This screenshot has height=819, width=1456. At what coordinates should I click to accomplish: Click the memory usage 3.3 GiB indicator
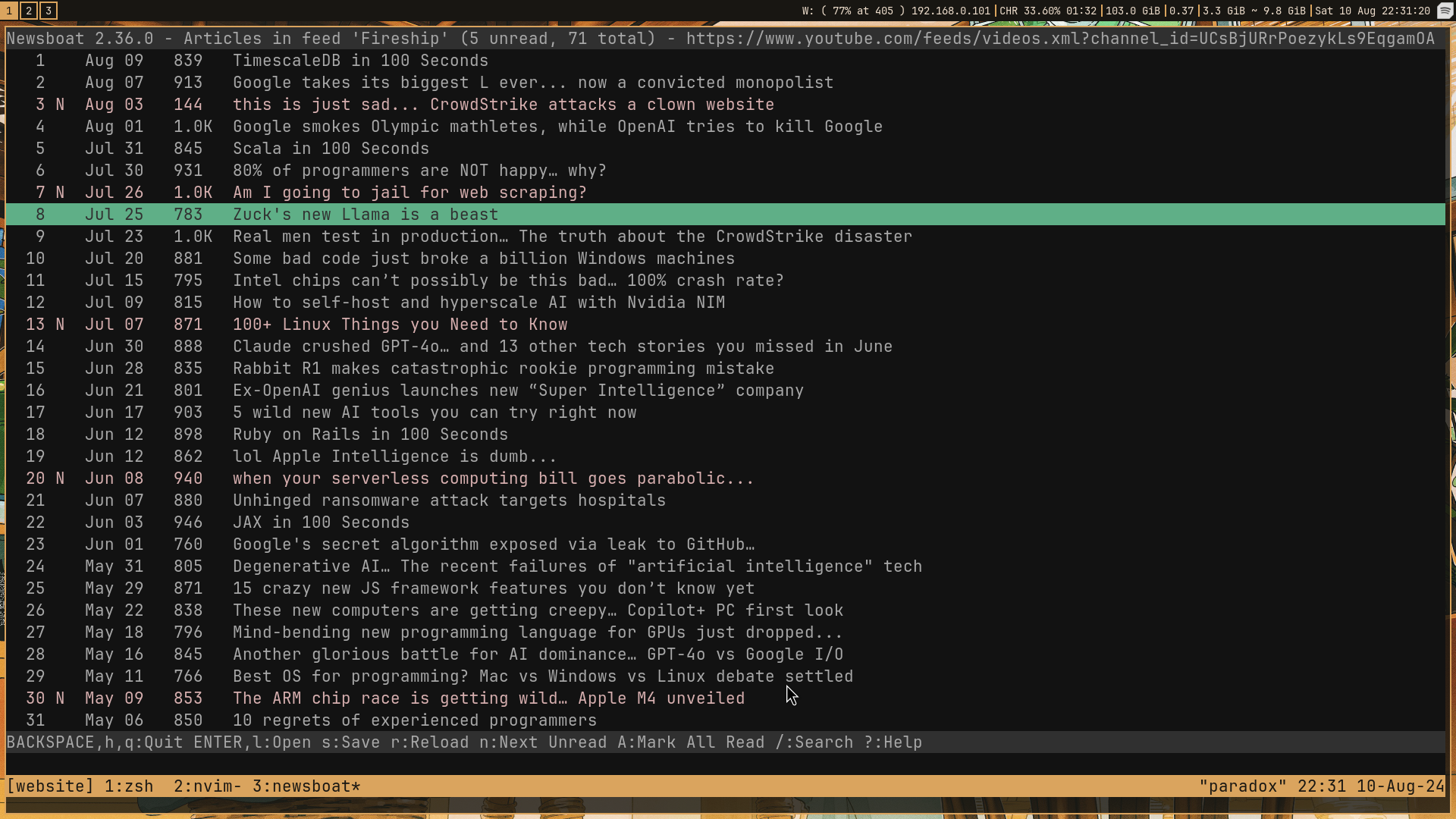(x=1254, y=11)
